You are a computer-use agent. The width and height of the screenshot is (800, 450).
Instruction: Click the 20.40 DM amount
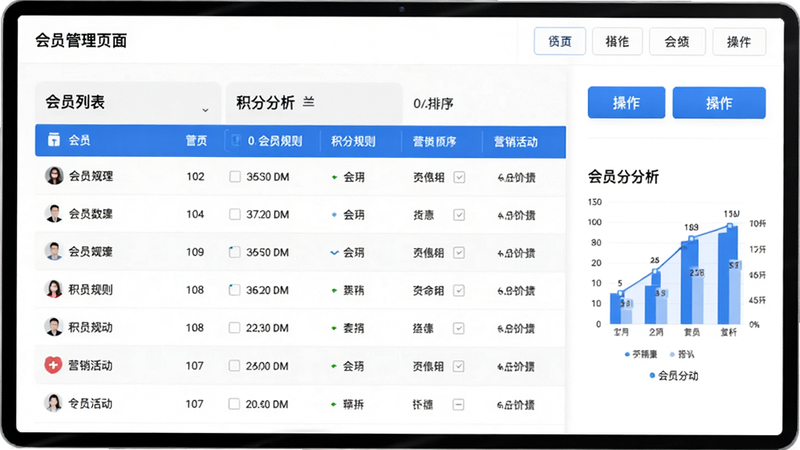tap(267, 404)
